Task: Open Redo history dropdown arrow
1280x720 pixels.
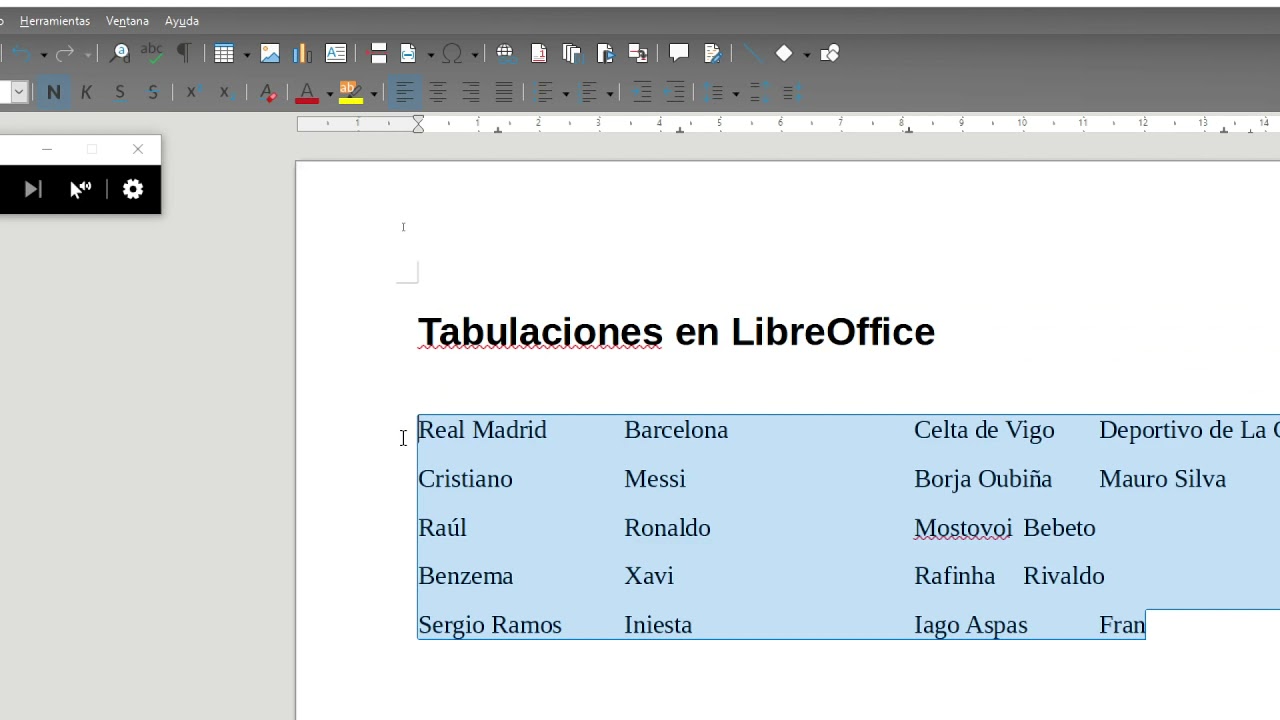Action: click(88, 54)
